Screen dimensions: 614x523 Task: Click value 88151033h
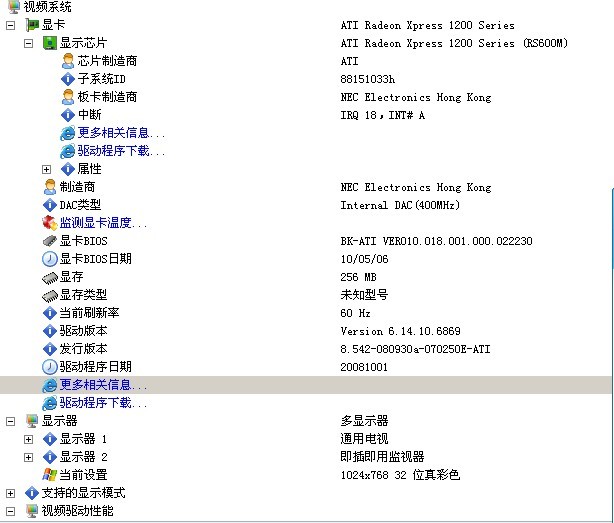pos(368,79)
